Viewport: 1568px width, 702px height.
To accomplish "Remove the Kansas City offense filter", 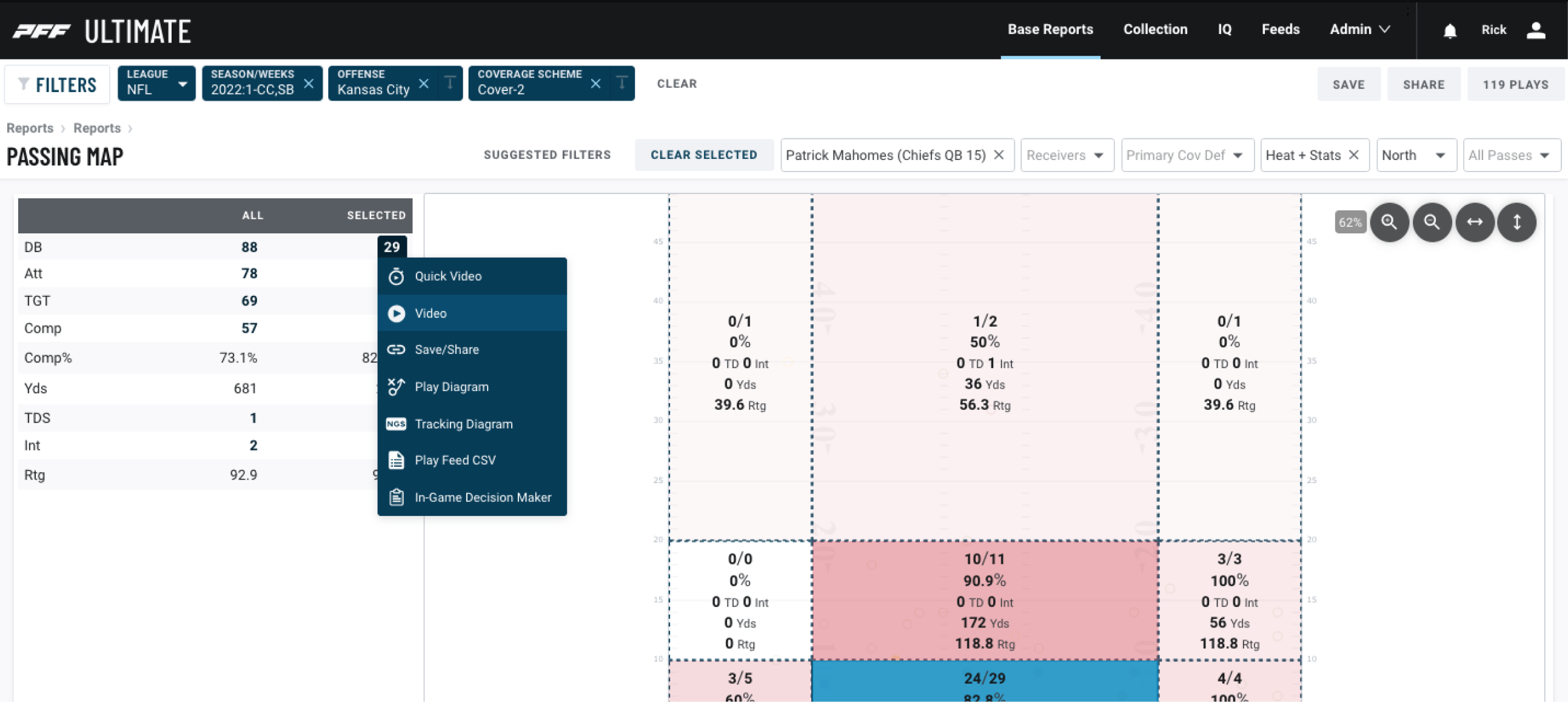I will pos(424,83).
